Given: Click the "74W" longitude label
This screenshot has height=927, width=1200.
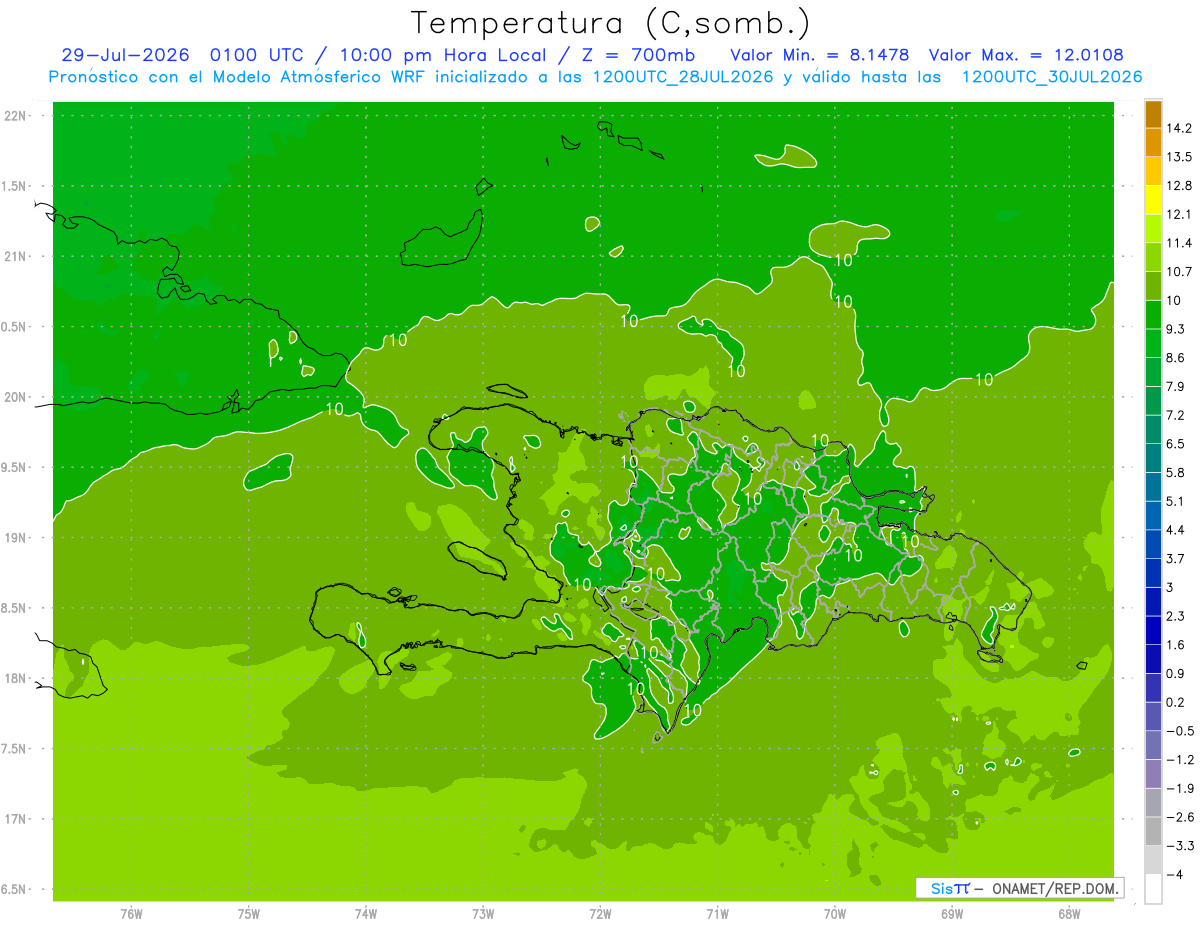Looking at the screenshot, I should [366, 913].
